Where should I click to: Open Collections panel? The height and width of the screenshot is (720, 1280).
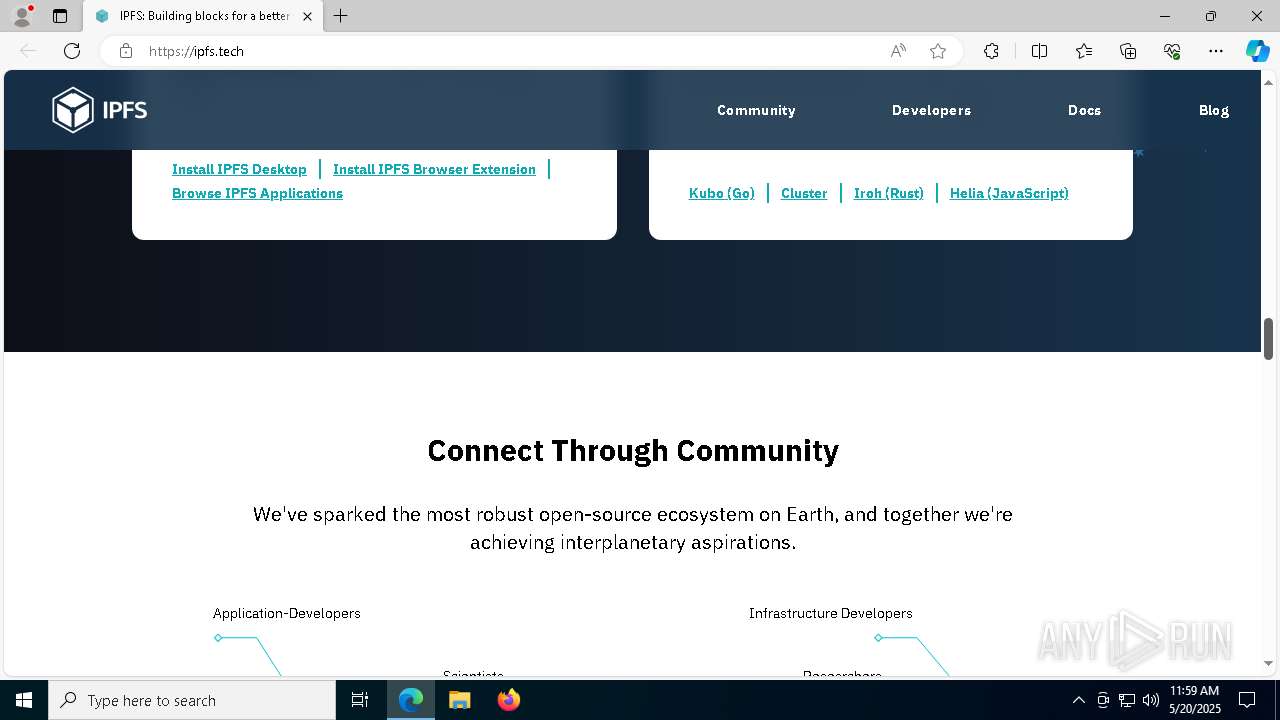(x=1128, y=51)
